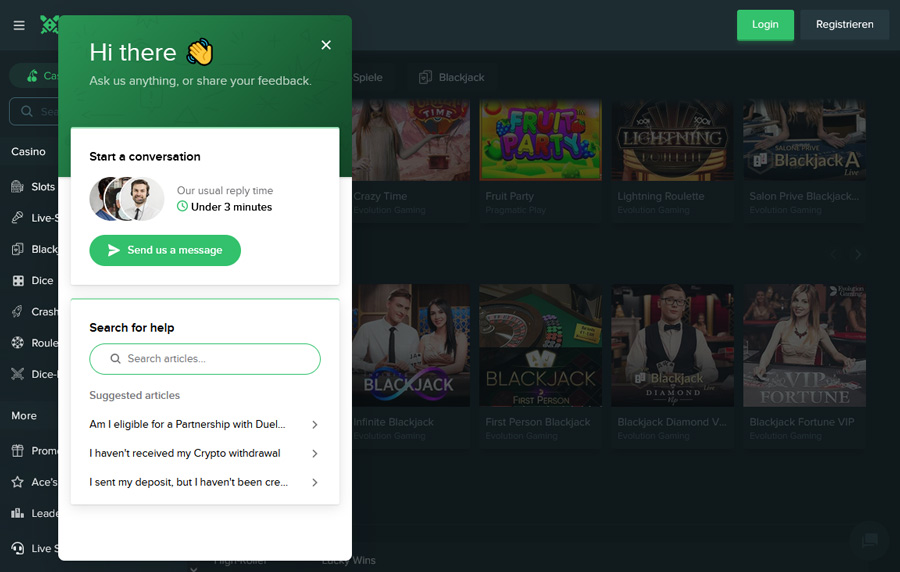Click the Crash rocket sidebar icon
This screenshot has width=900, height=572.
click(x=18, y=312)
